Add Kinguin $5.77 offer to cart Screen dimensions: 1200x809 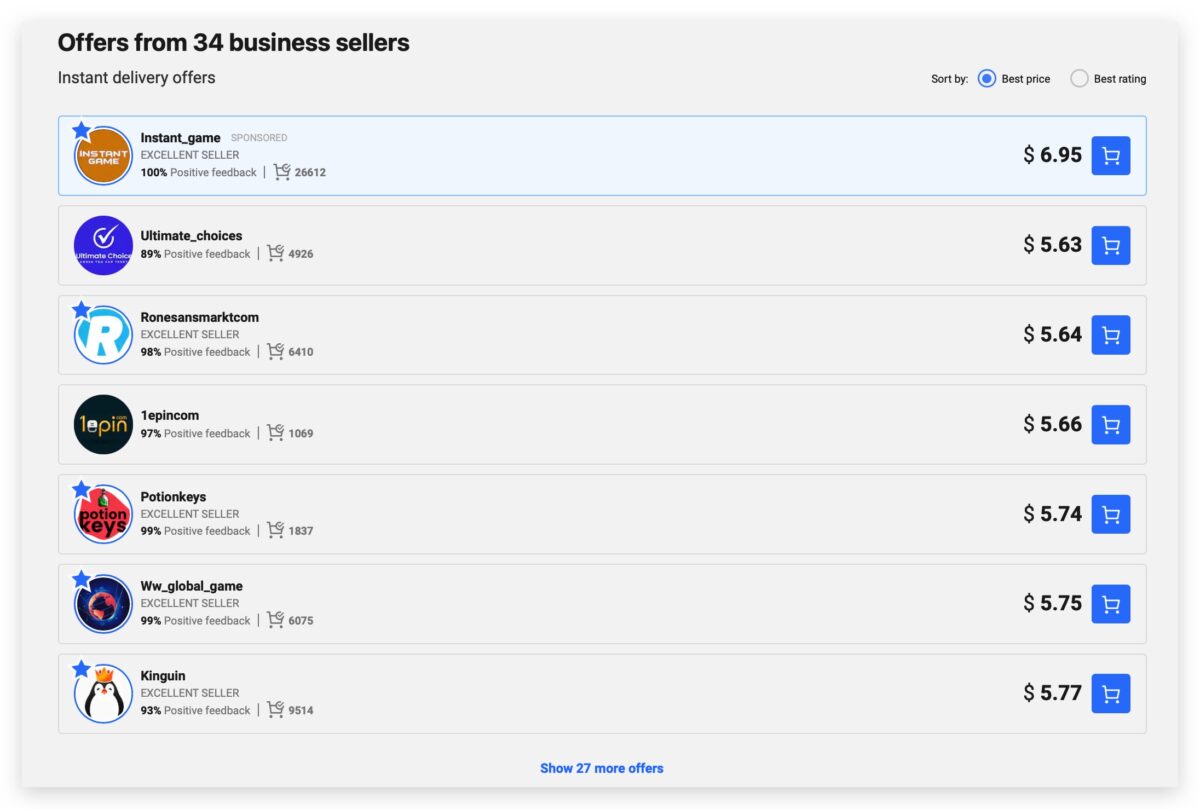pos(1110,694)
